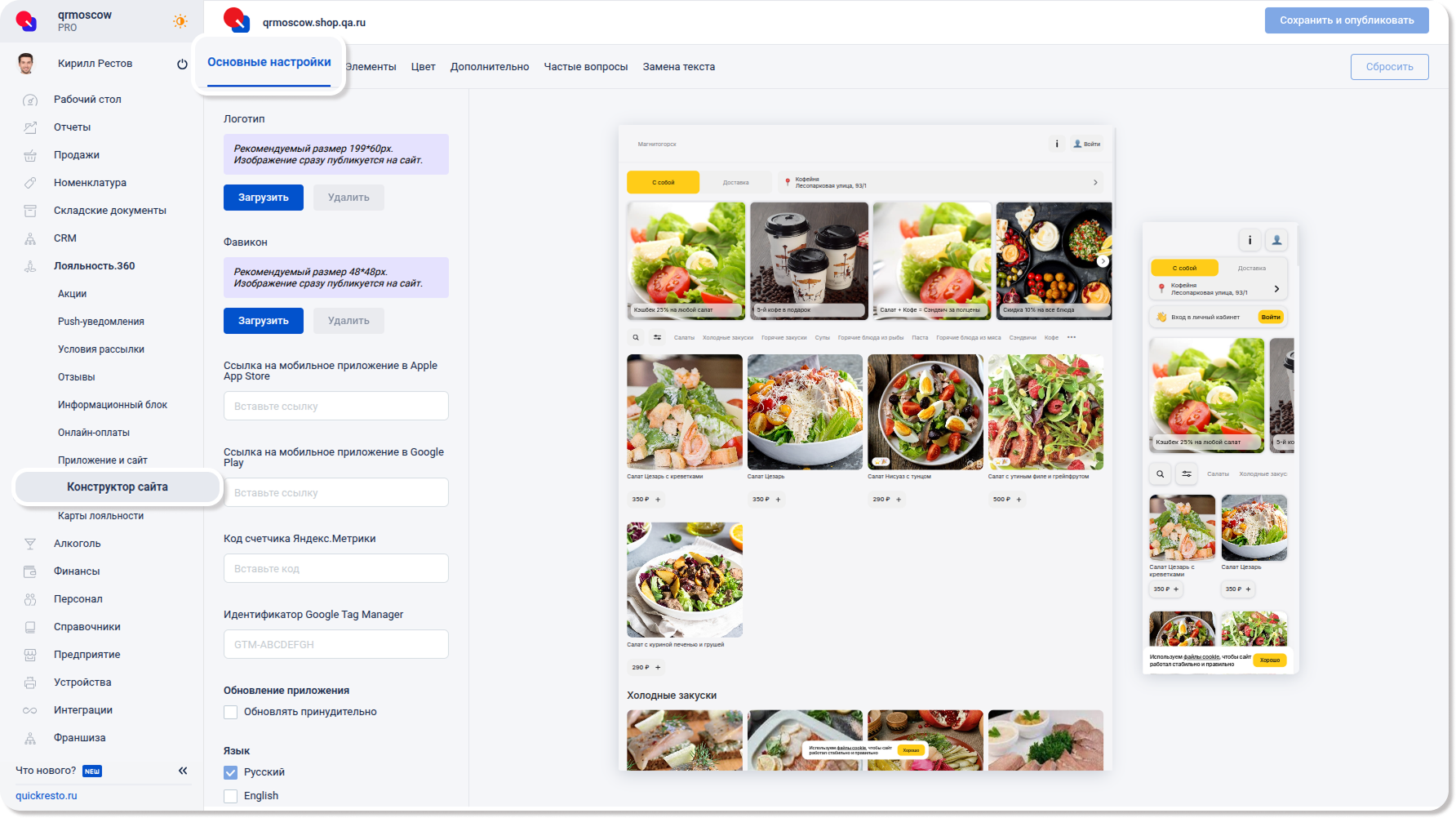The image size is (1456, 818).
Task: Open more categories three-dots menu
Action: point(1072,337)
